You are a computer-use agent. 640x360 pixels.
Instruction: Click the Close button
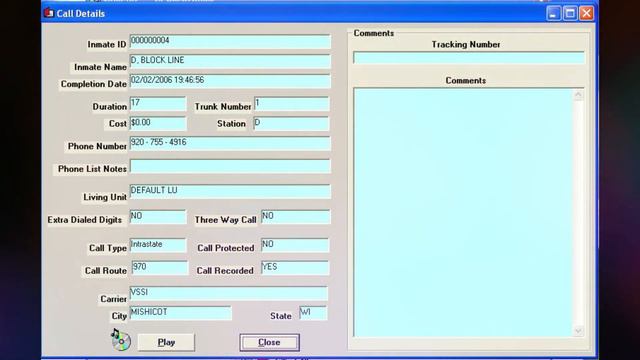coord(269,342)
